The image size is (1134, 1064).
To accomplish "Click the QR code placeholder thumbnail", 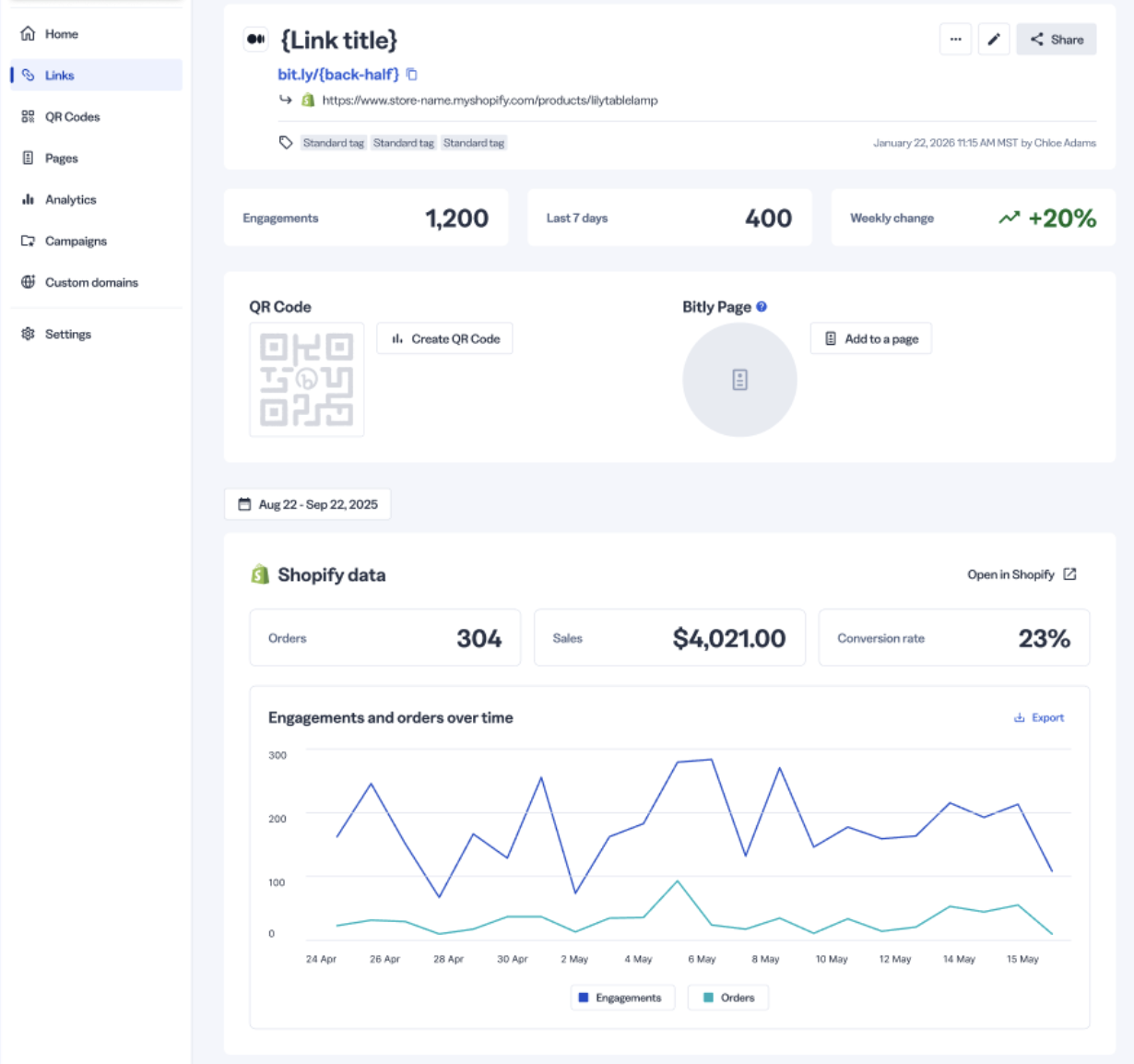I will point(307,379).
